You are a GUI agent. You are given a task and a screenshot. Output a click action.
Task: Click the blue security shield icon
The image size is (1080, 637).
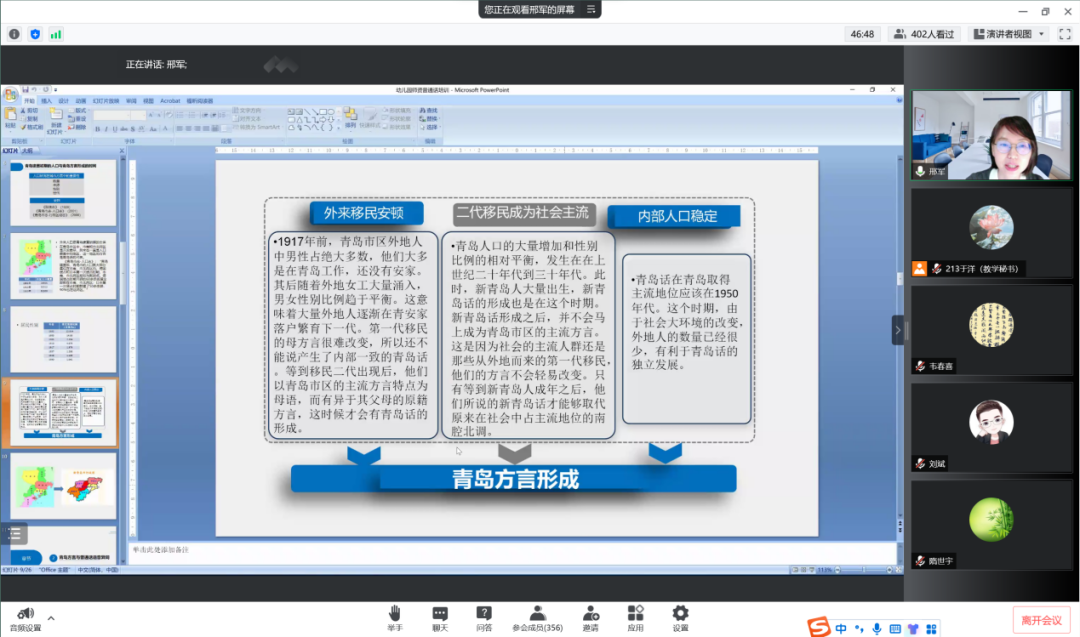click(x=35, y=34)
